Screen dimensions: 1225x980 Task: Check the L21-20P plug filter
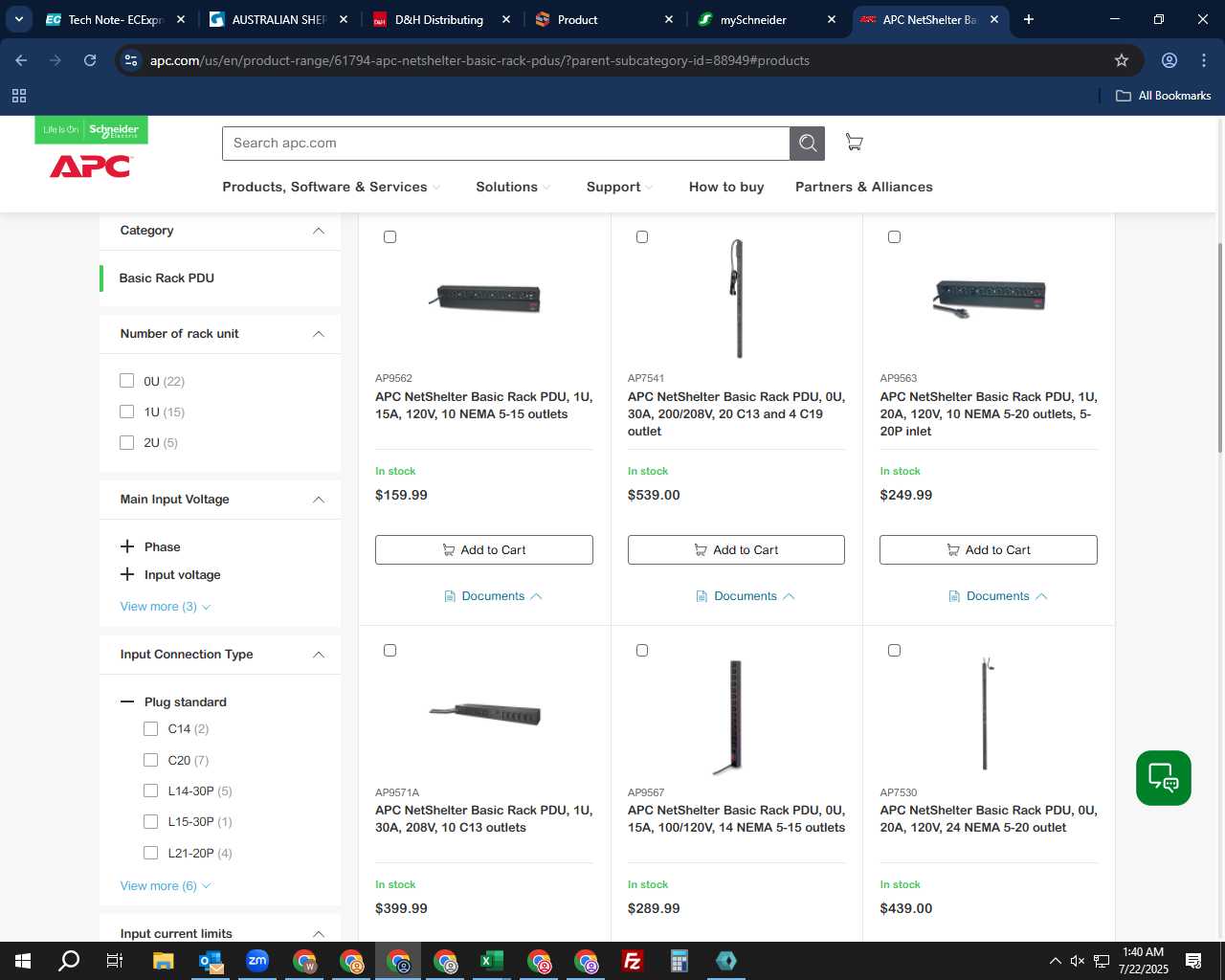tap(150, 853)
